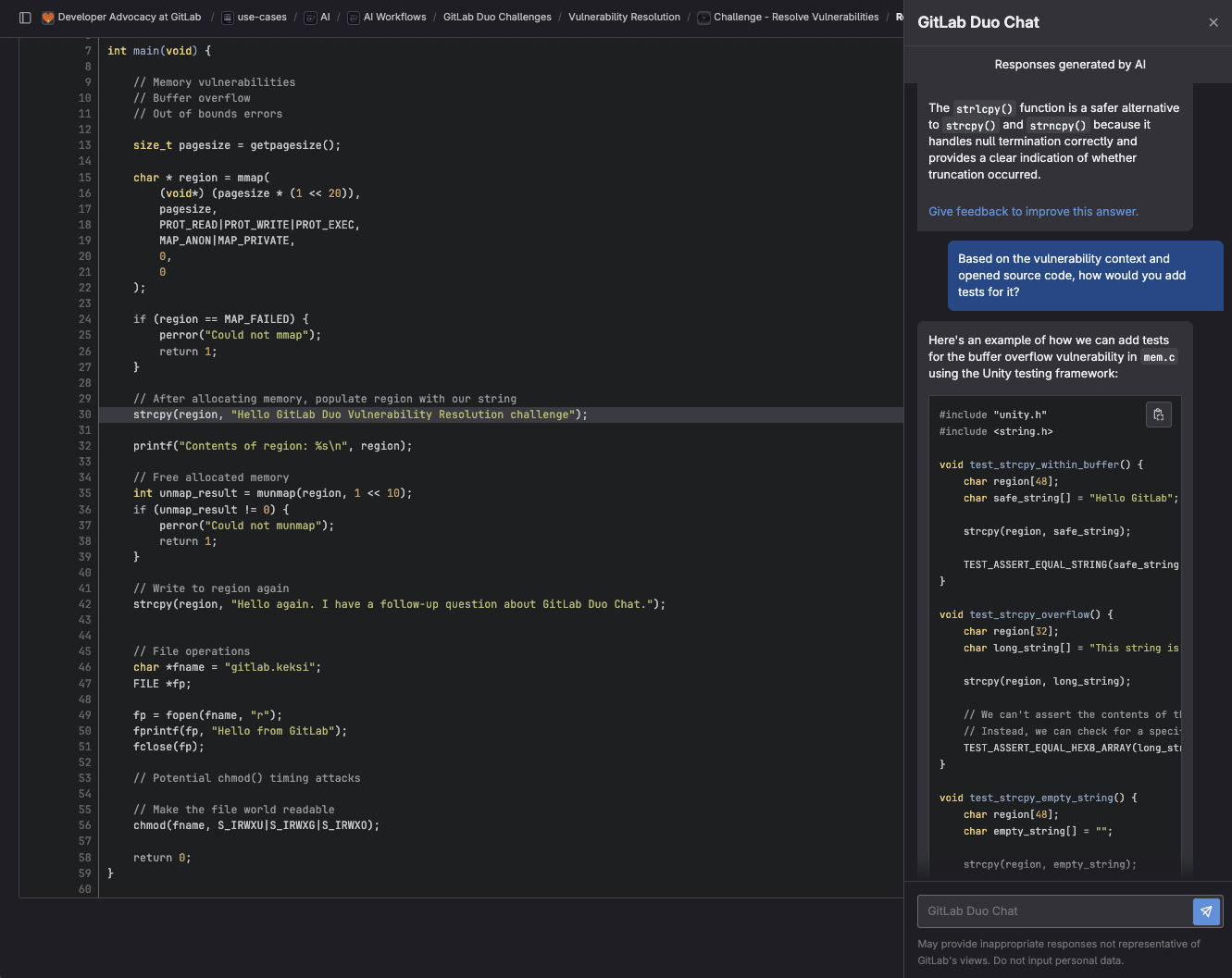1232x978 pixels.
Task: Click 'PROT_READ|PROT_WRITE|PROT_EXEC,' line
Action: (x=260, y=225)
